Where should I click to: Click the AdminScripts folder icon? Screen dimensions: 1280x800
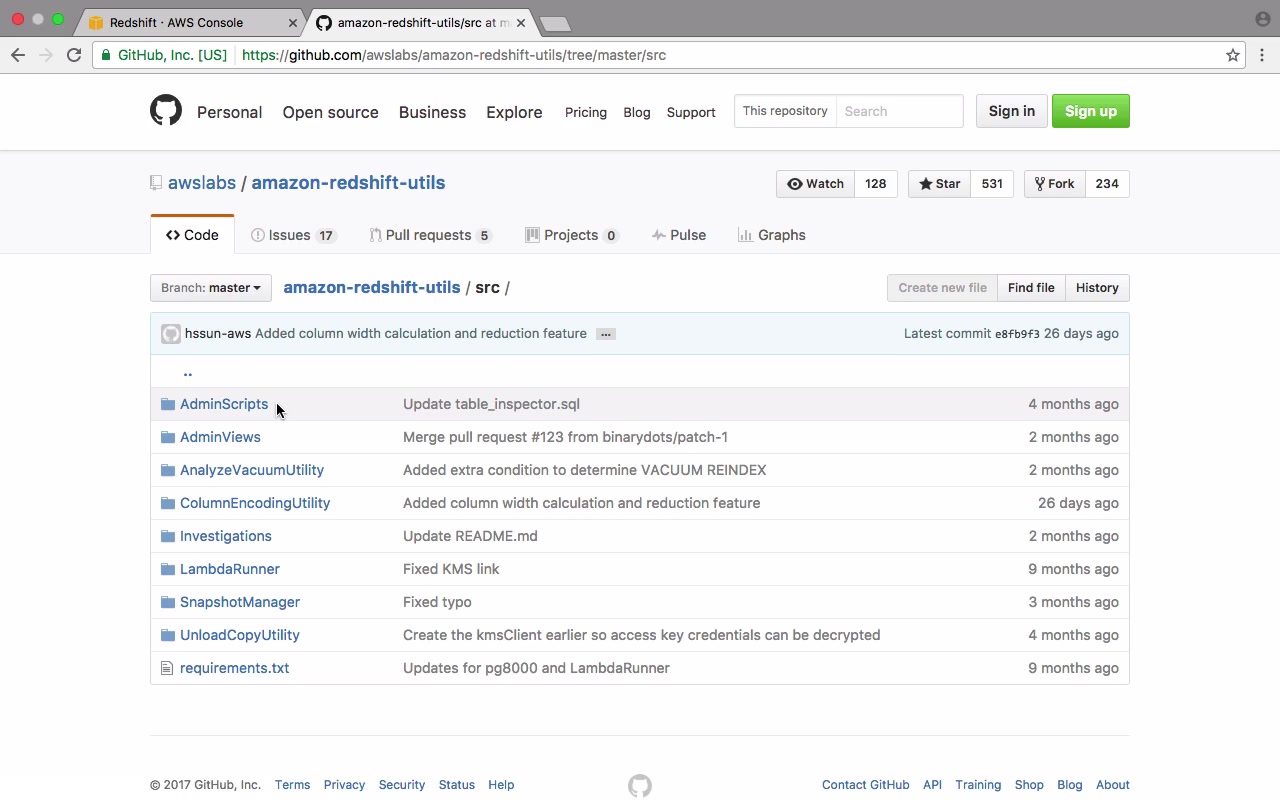click(x=168, y=404)
